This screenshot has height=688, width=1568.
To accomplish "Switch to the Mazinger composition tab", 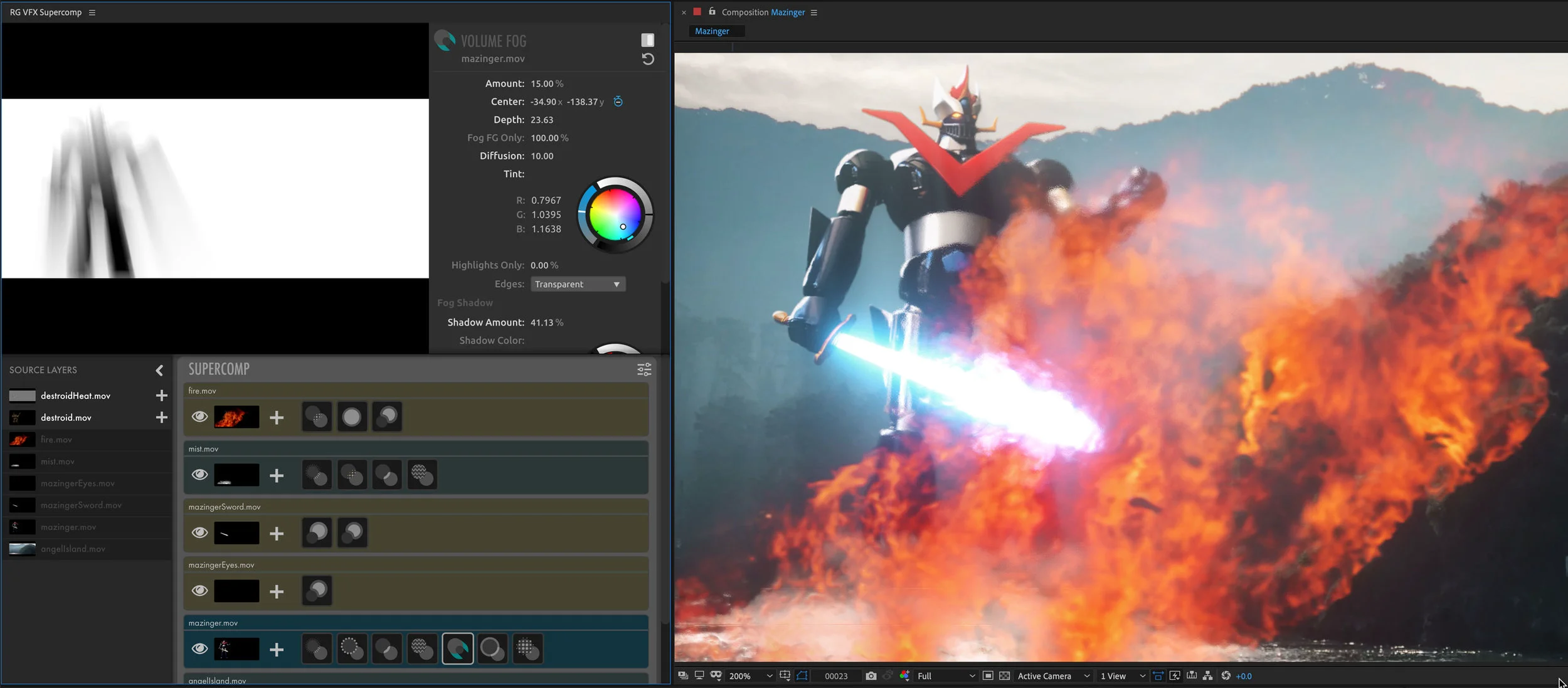I will 715,31.
